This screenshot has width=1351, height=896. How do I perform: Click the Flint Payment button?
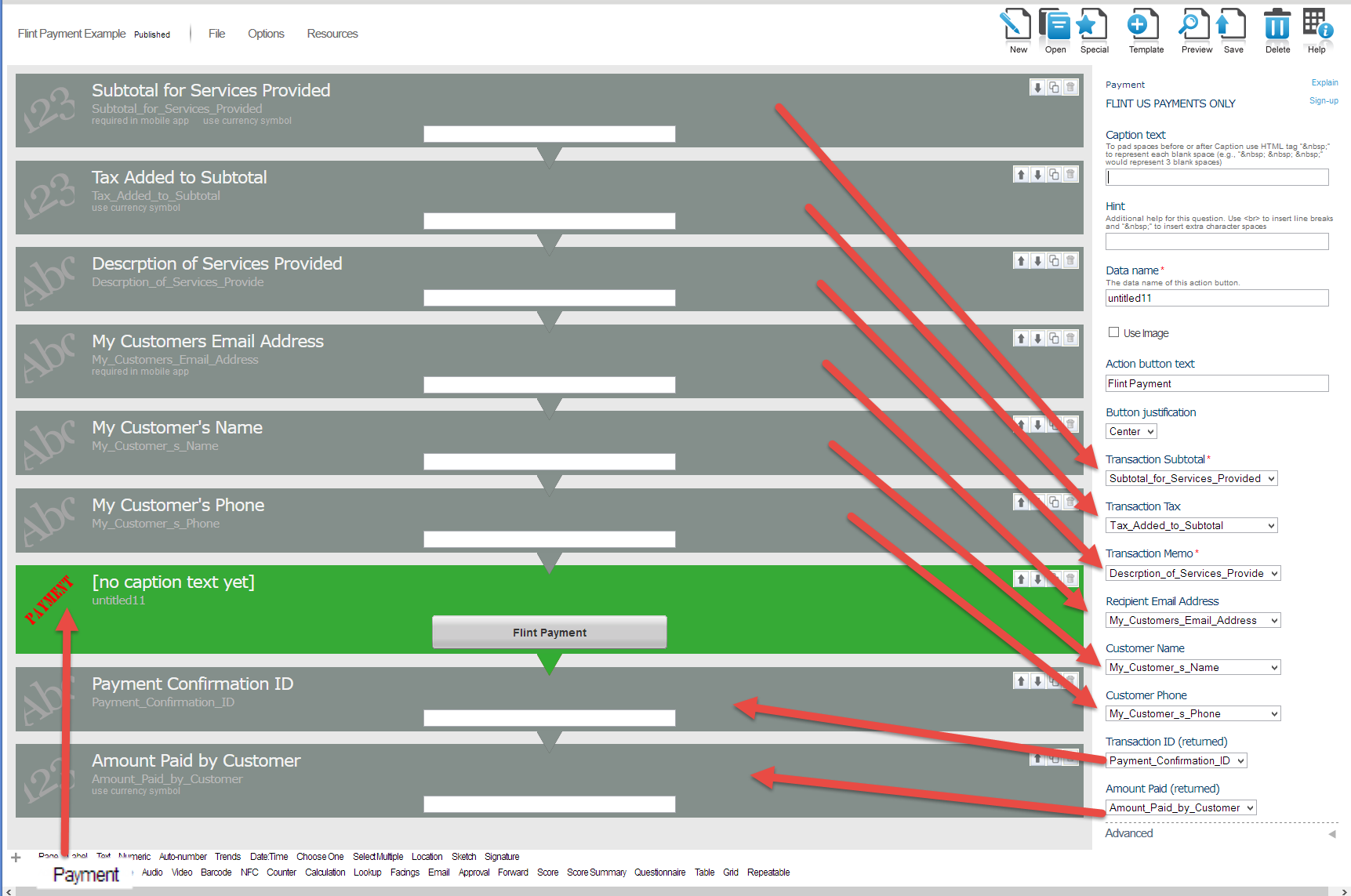[549, 632]
